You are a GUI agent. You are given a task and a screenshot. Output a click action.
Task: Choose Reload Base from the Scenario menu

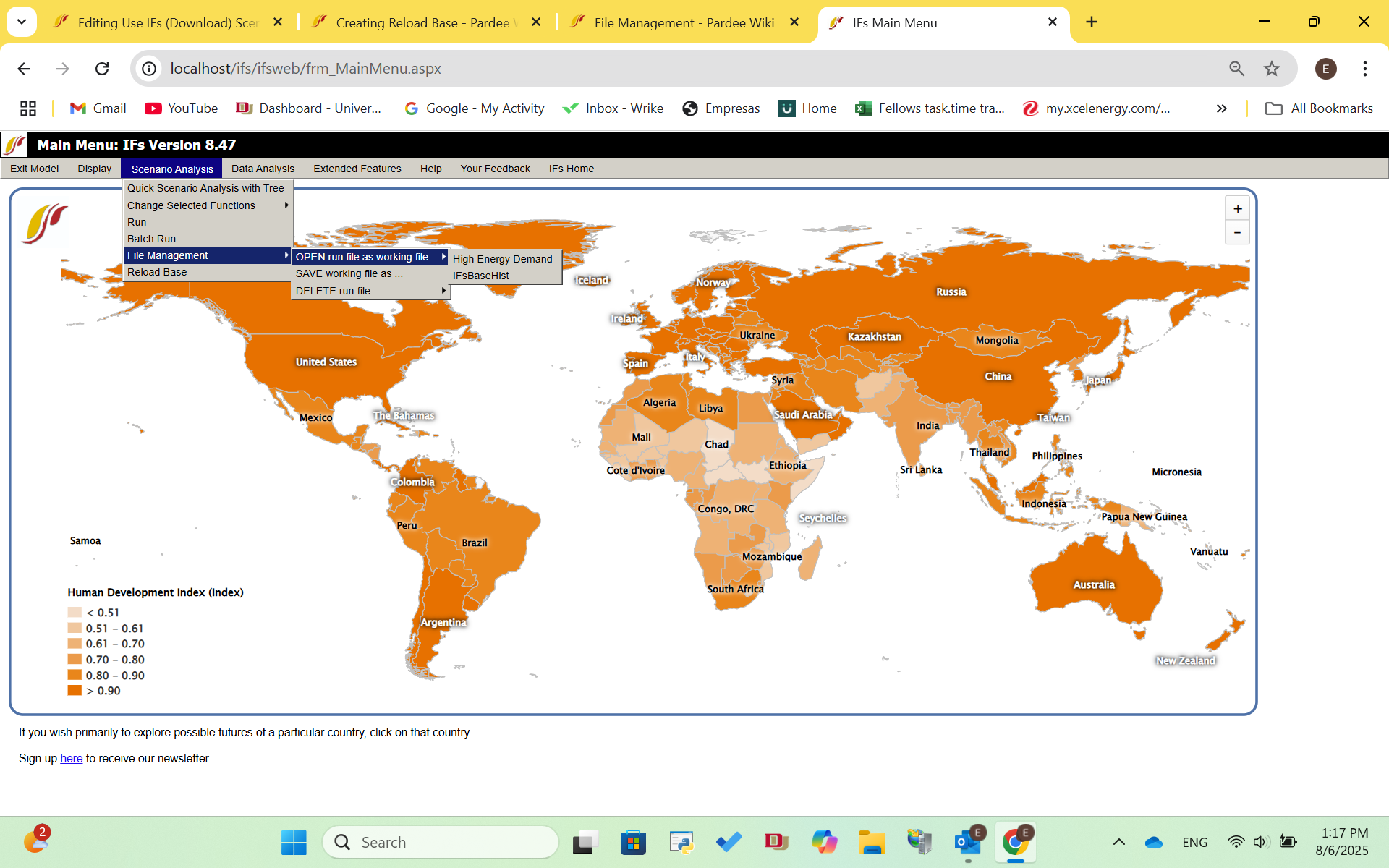157,272
